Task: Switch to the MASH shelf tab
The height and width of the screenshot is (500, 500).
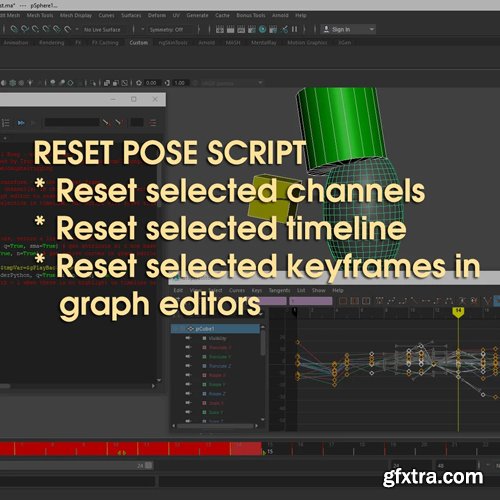Action: coord(233,43)
